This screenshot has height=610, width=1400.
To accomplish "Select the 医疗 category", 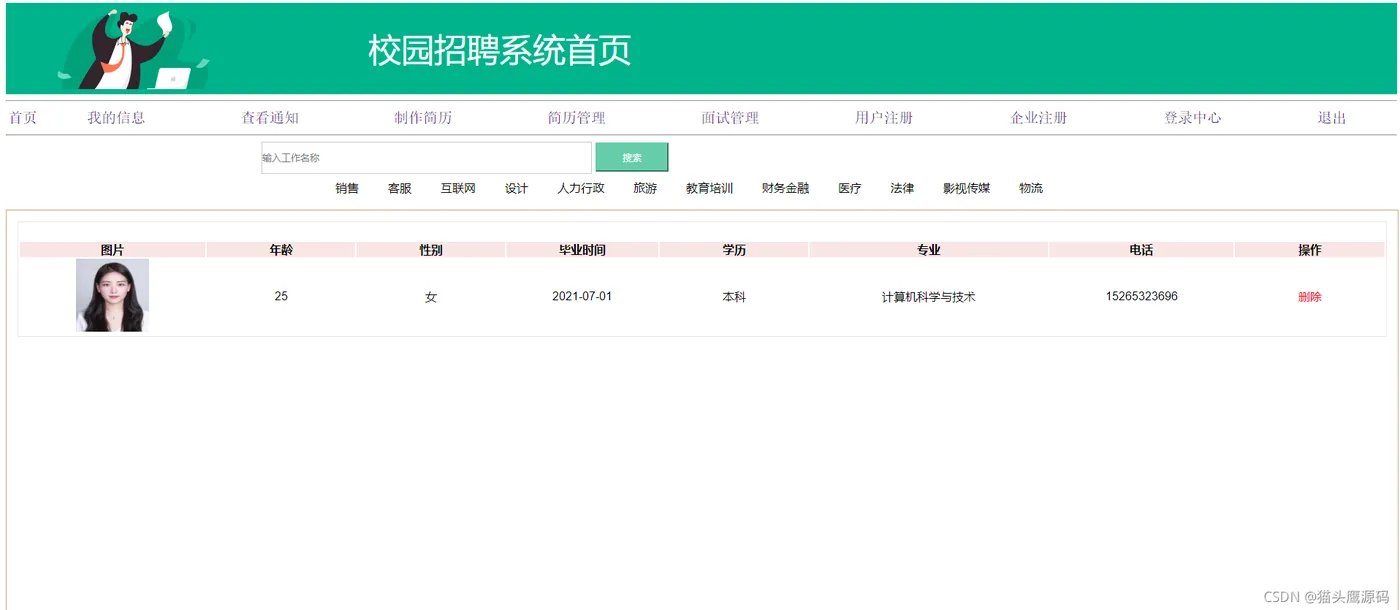I will 850,188.
